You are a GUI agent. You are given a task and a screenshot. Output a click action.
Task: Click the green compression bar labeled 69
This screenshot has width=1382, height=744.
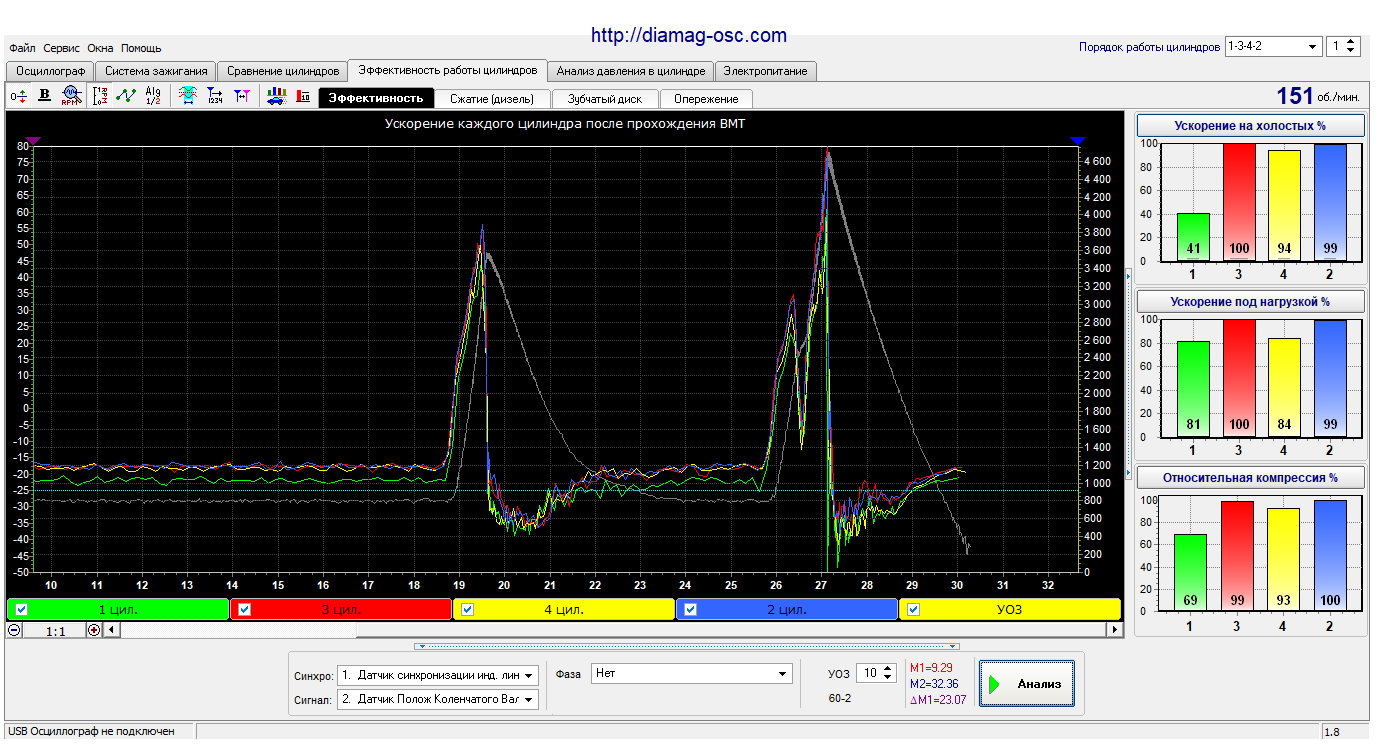pyautogui.click(x=1190, y=572)
